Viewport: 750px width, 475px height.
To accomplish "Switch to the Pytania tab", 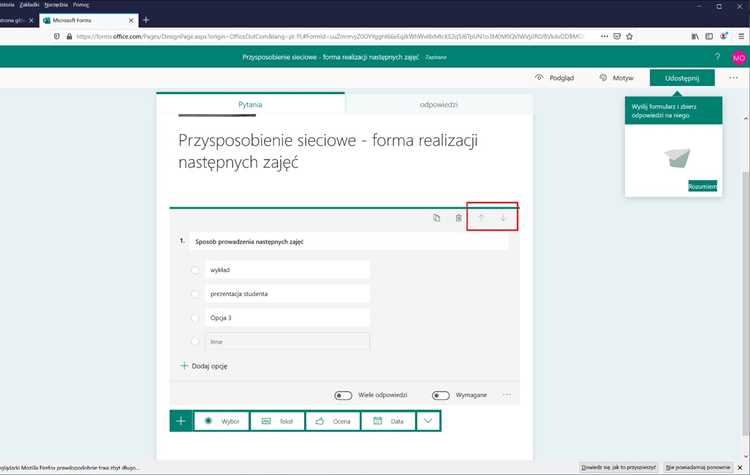I will click(x=250, y=104).
